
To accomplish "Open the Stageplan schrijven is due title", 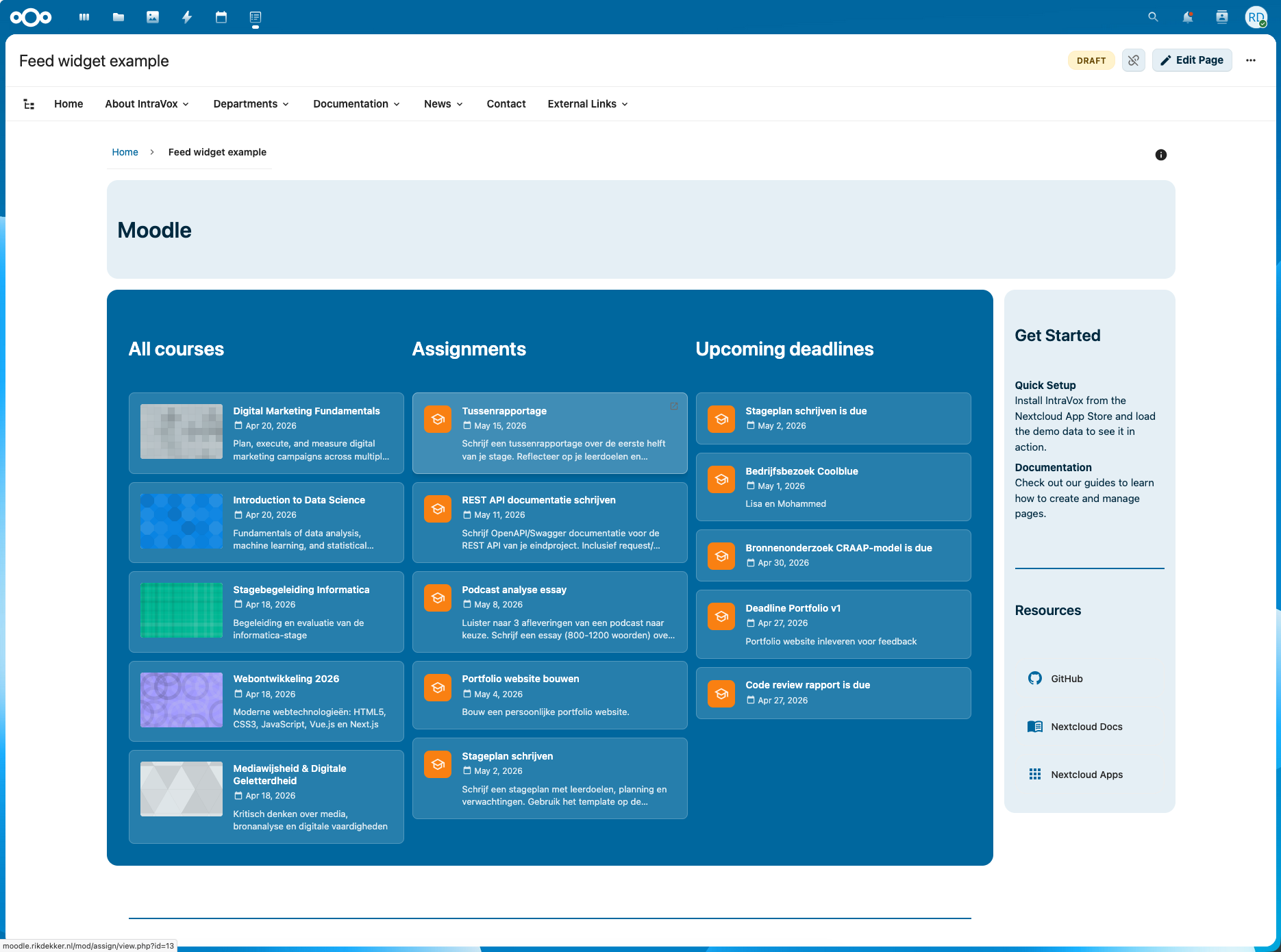I will [x=806, y=411].
